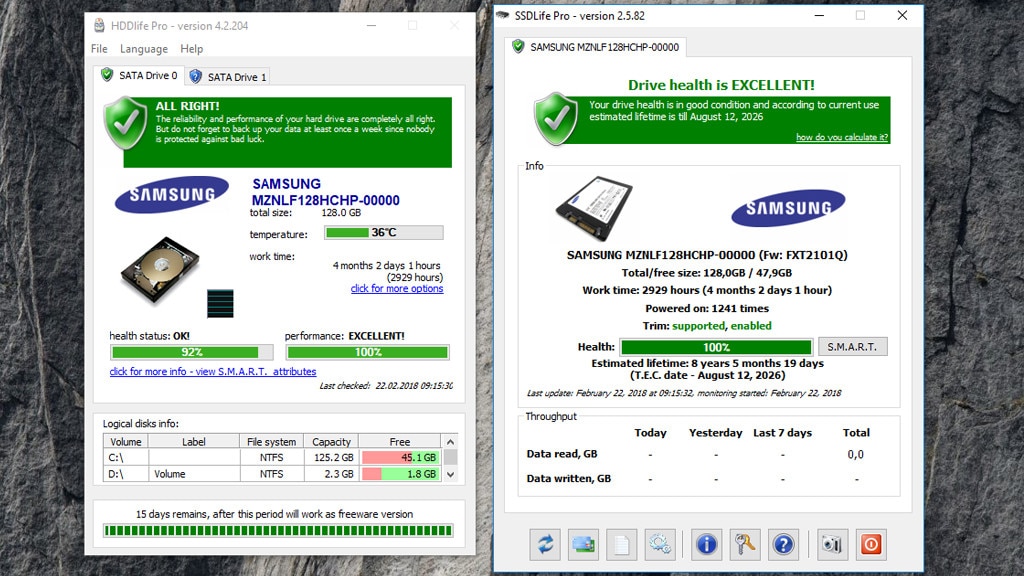1024x576 pixels.
Task: Follow the 'how do you calculate it?' link
Action: (842, 137)
